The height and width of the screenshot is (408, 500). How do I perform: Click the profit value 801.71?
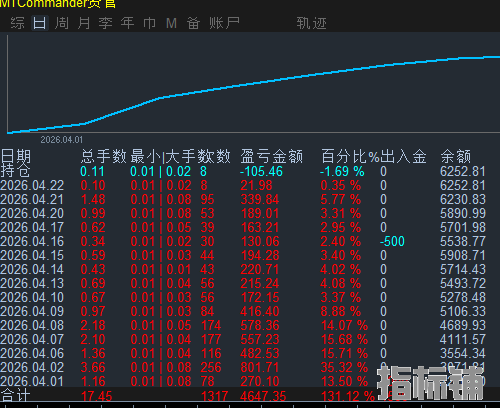tap(260, 367)
